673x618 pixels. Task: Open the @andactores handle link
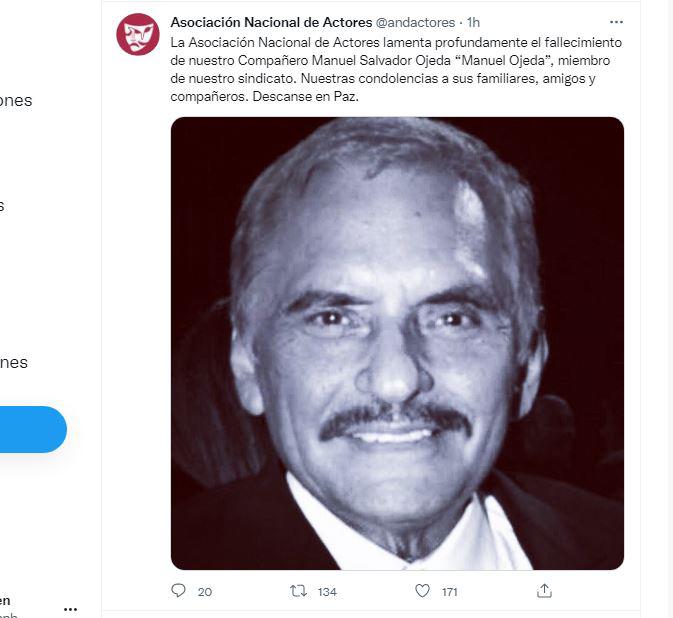[x=417, y=21]
